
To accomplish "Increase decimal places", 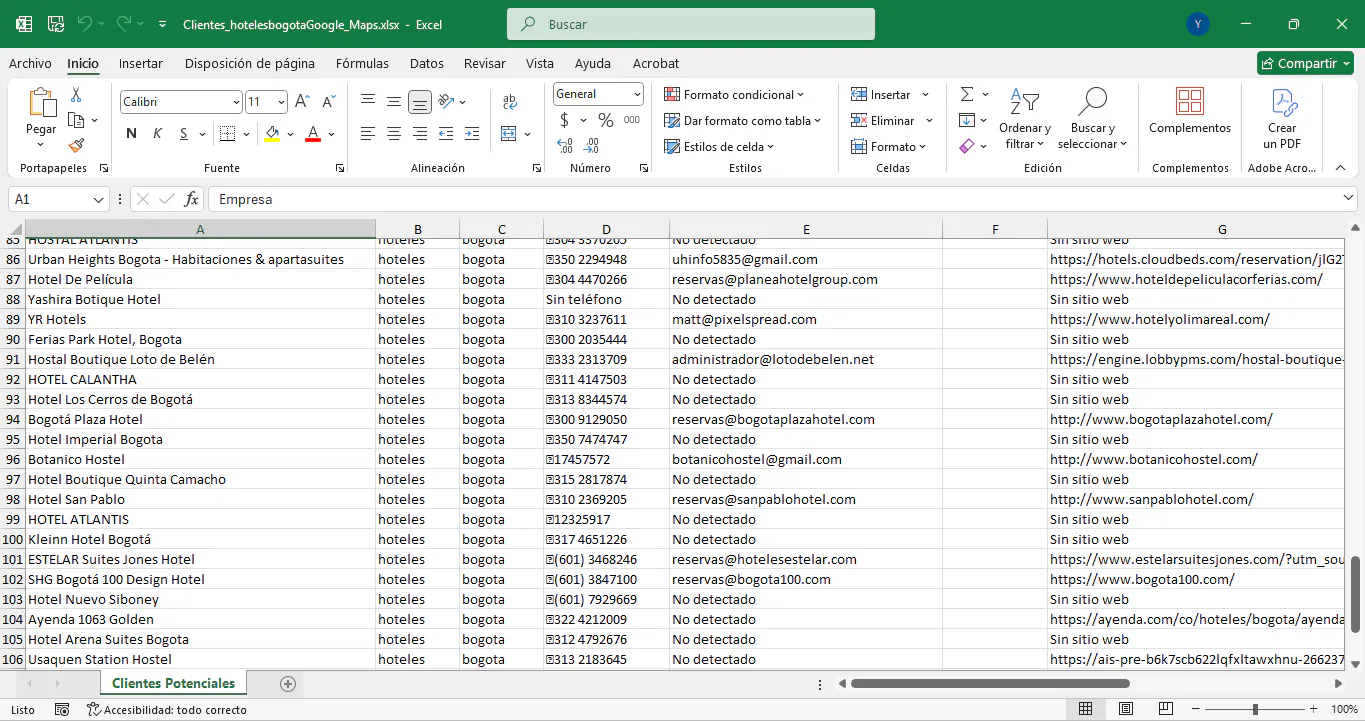I will 565,145.
